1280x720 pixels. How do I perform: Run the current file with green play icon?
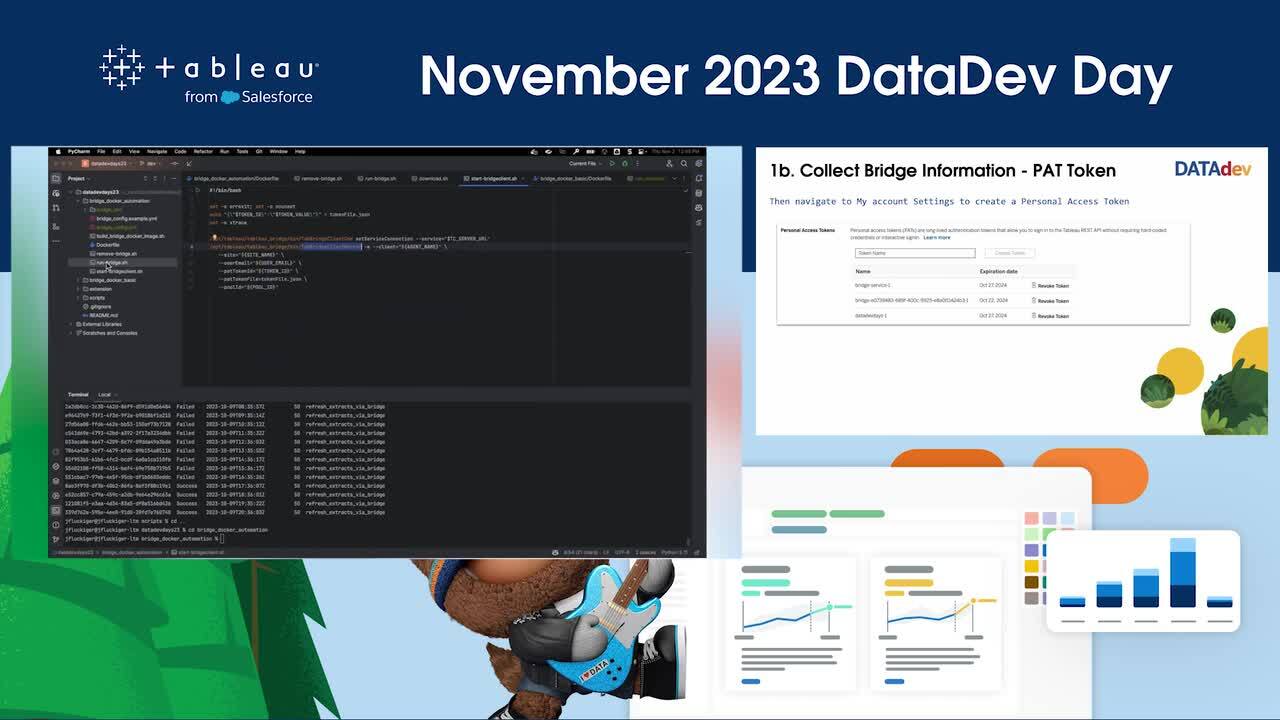[x=612, y=164]
